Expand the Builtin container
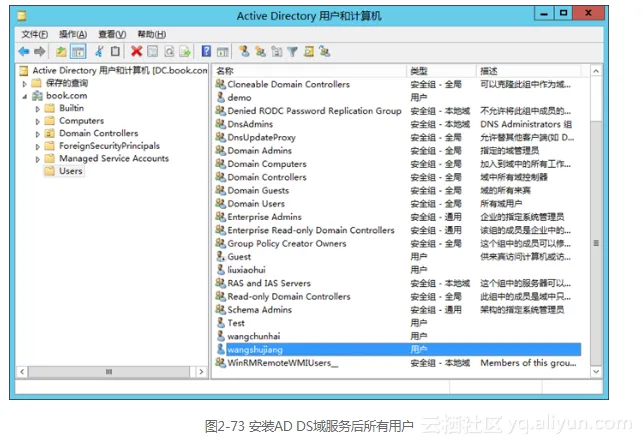Screen dimensions: 643x445 coord(38,109)
